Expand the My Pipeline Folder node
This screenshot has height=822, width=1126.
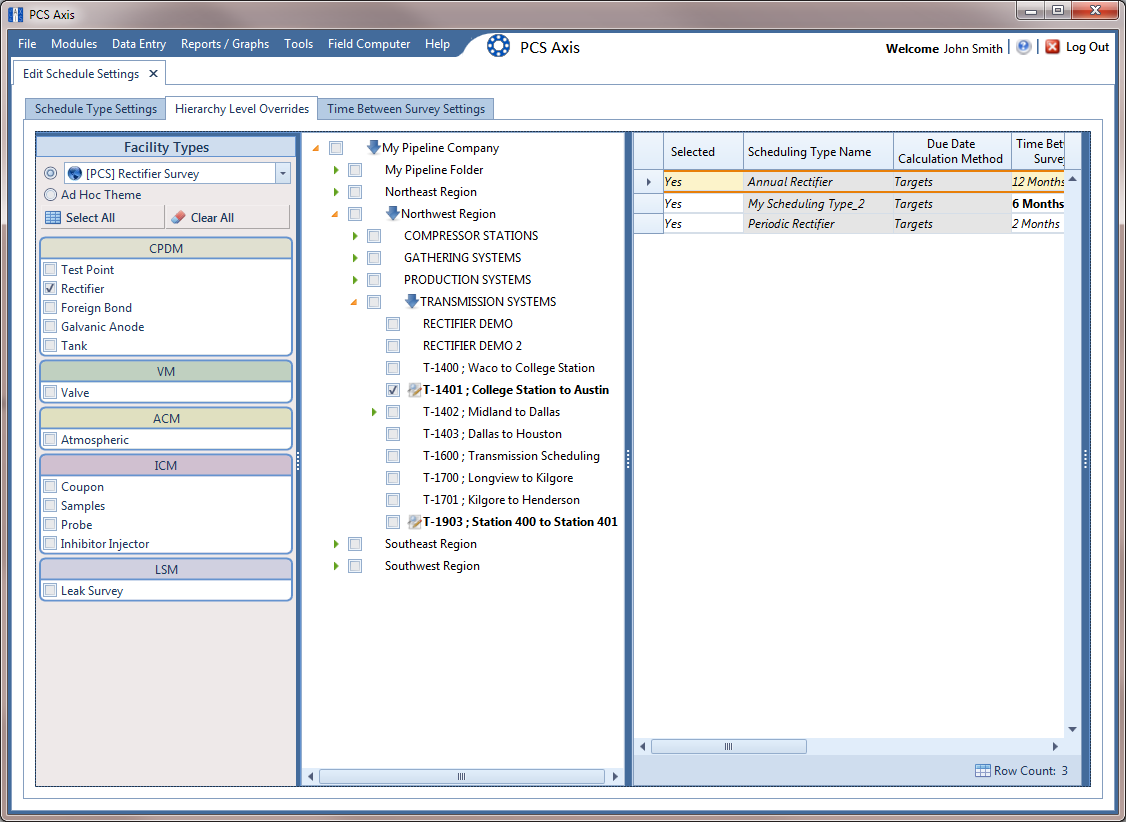click(x=335, y=170)
